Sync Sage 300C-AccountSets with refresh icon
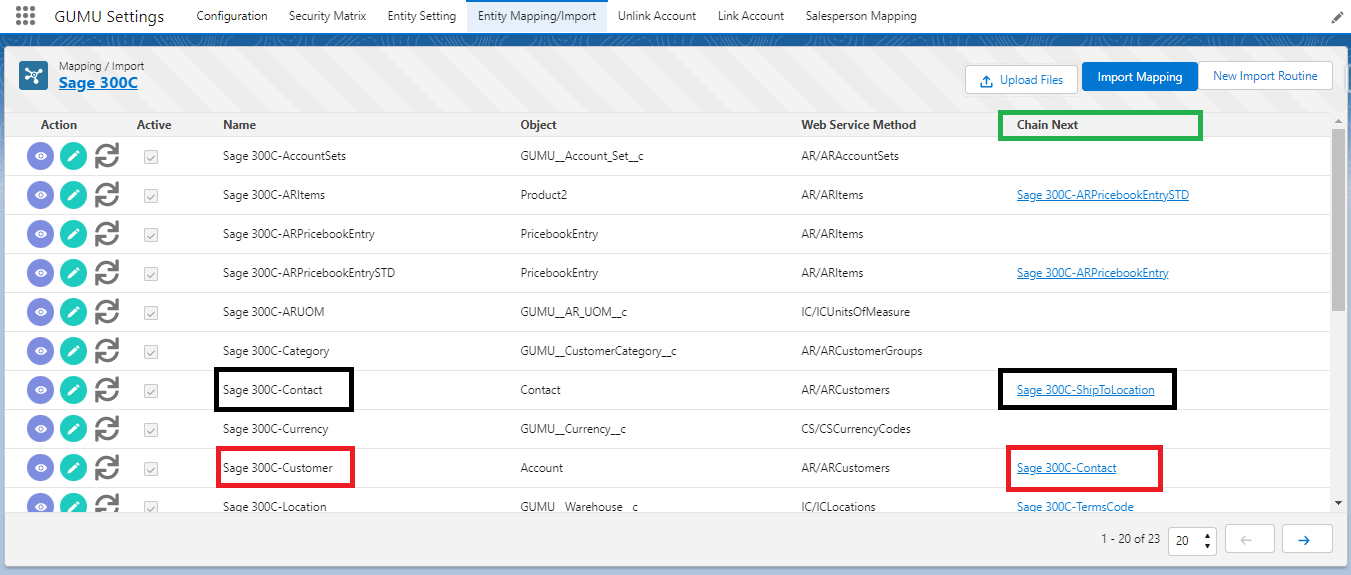 (x=106, y=157)
